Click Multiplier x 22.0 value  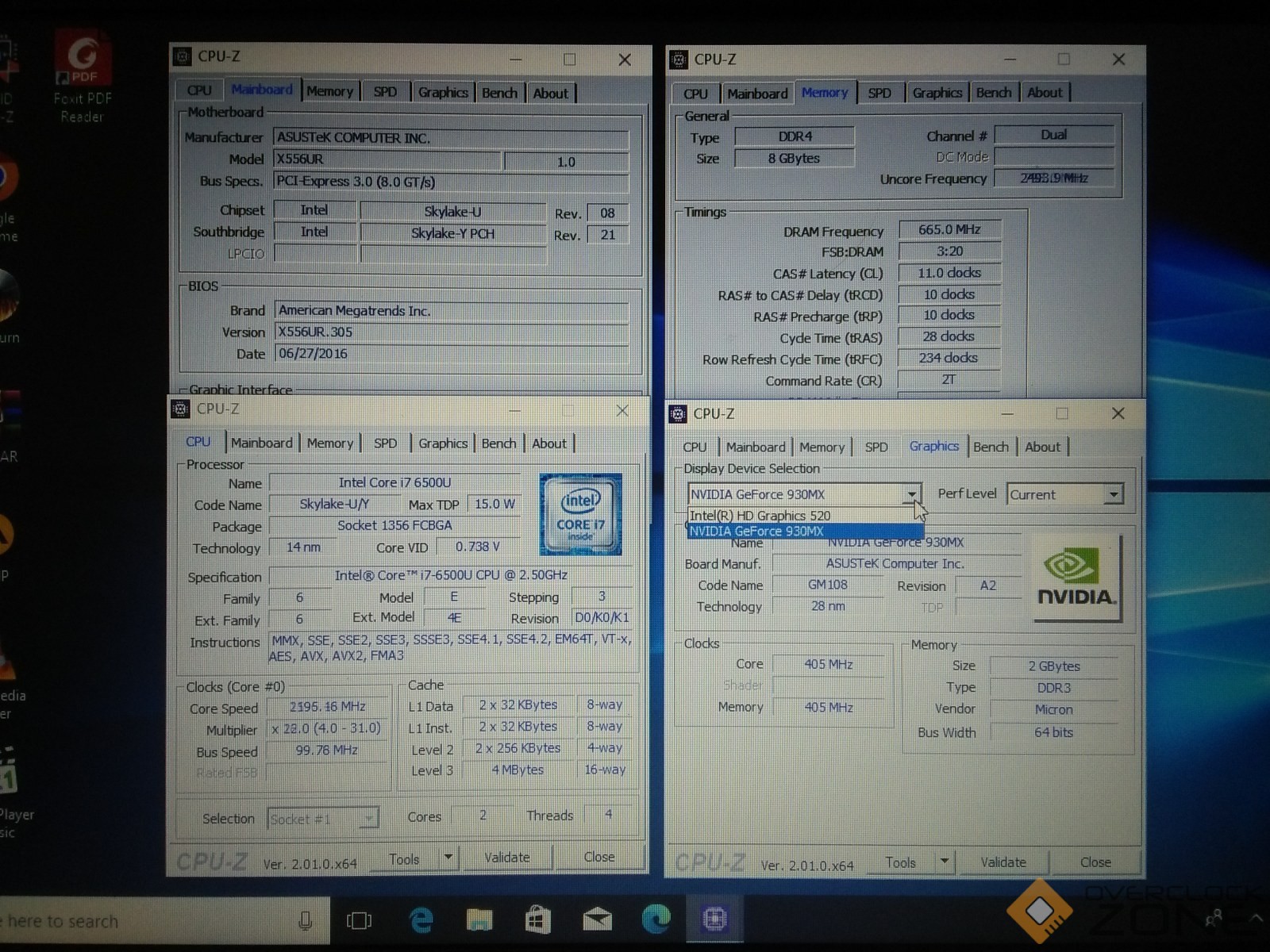click(x=327, y=728)
